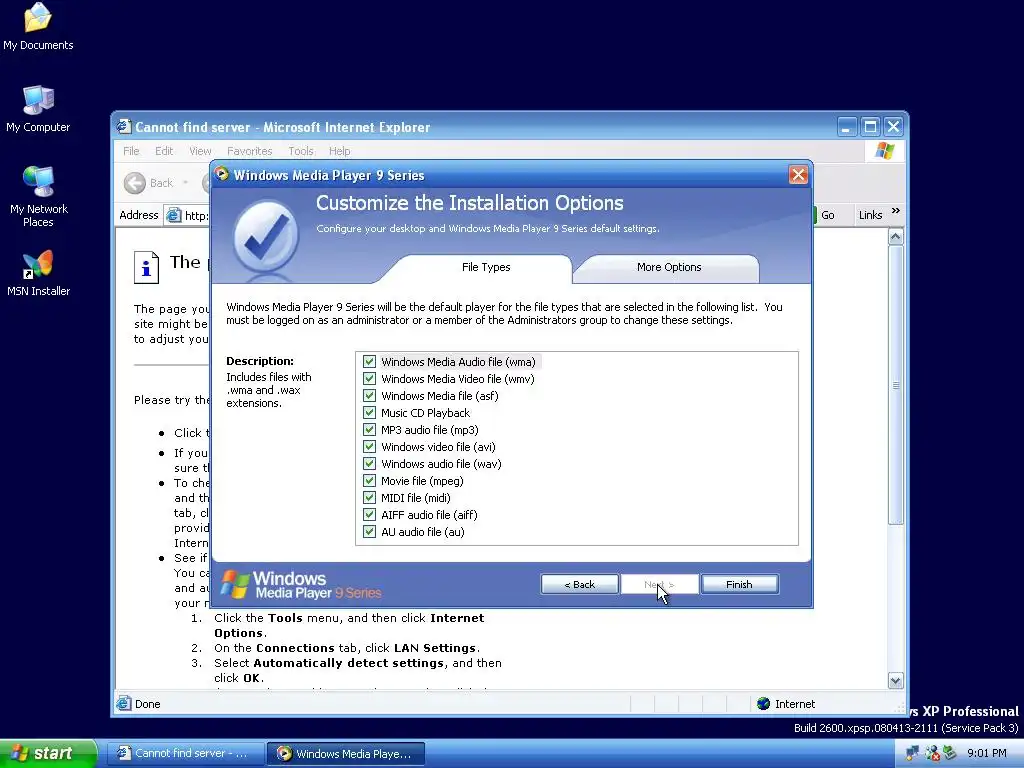Maximize the Internet Explorer window
The image size is (1024, 768).
870,127
